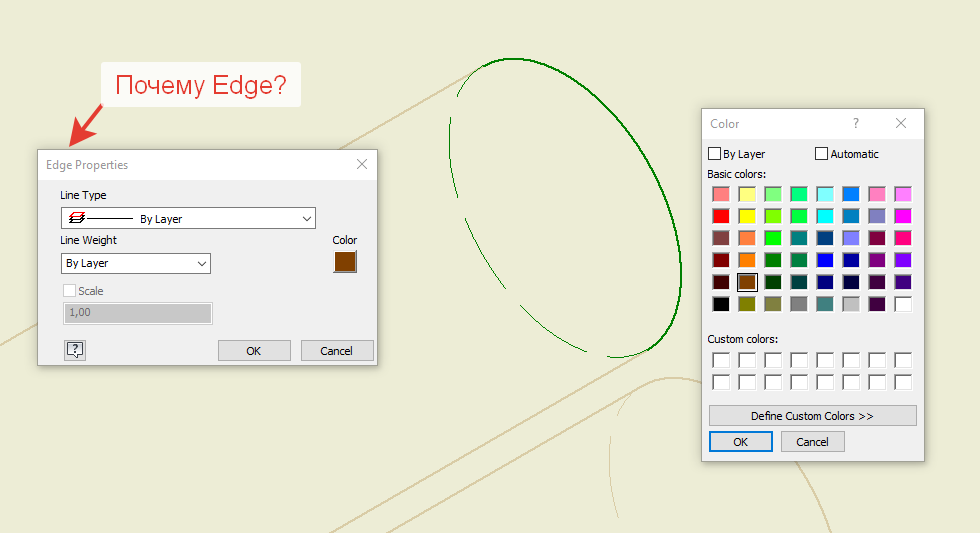
Task: Close the Edge Properties dialog
Action: pyautogui.click(x=362, y=164)
